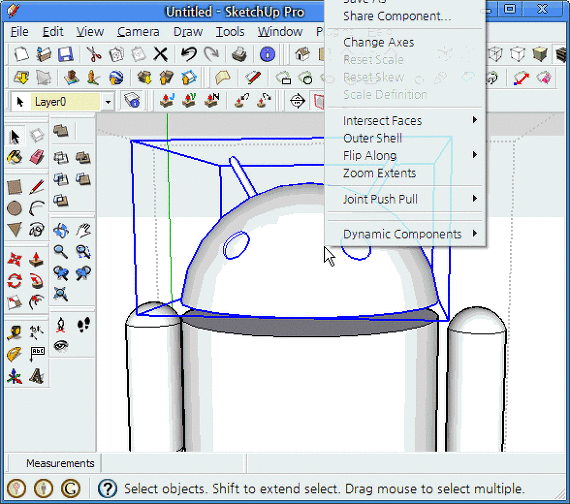Select the Line pencil tool

pyautogui.click(x=37, y=187)
